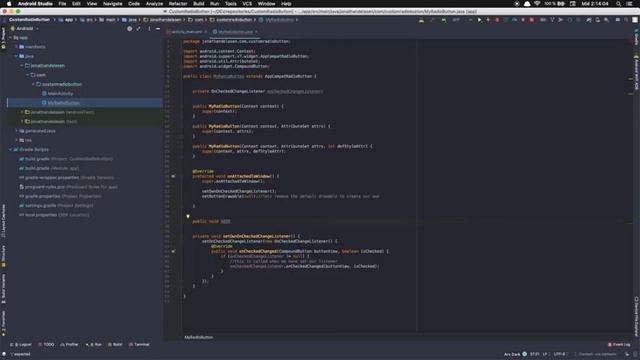Open the Refactor menu
Image resolution: width=640 pixels, height=360 pixels.
point(178,4)
